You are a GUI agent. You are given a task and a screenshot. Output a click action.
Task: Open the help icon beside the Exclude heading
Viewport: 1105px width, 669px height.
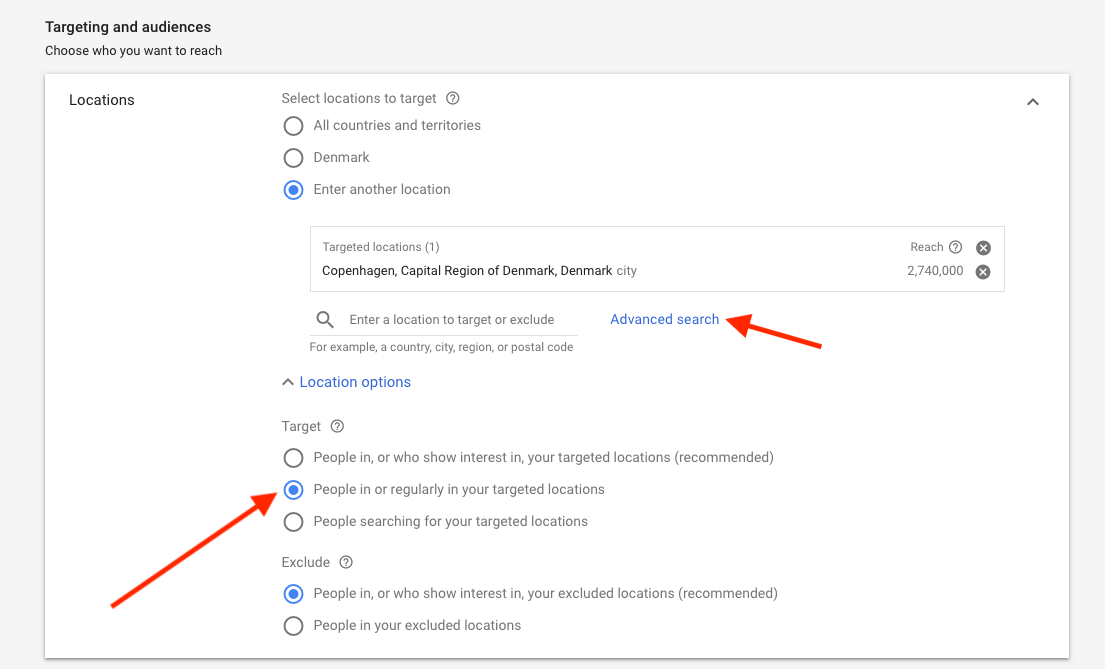click(x=345, y=562)
